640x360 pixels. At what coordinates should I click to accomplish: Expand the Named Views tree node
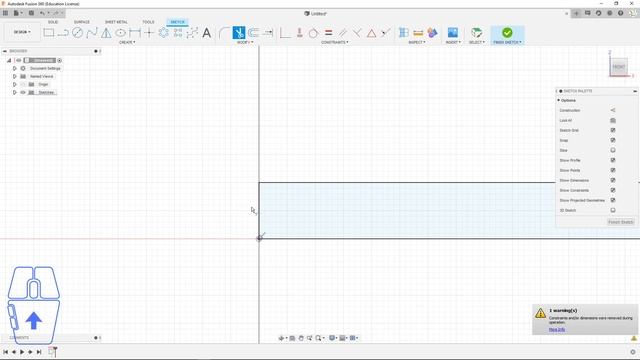[14, 76]
